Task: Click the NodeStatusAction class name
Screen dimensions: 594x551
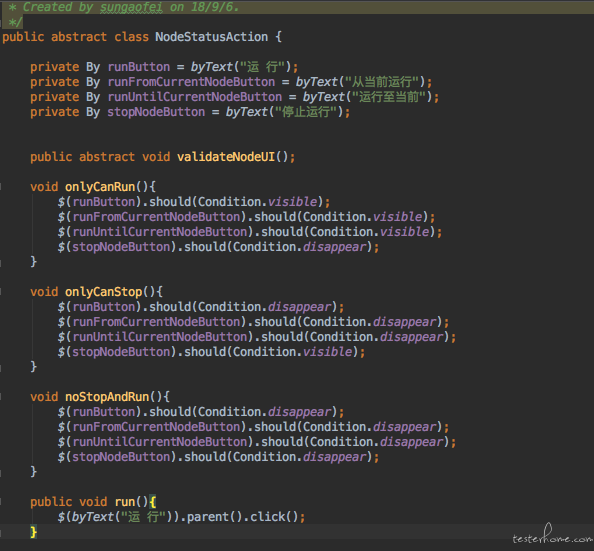Action: click(x=211, y=37)
